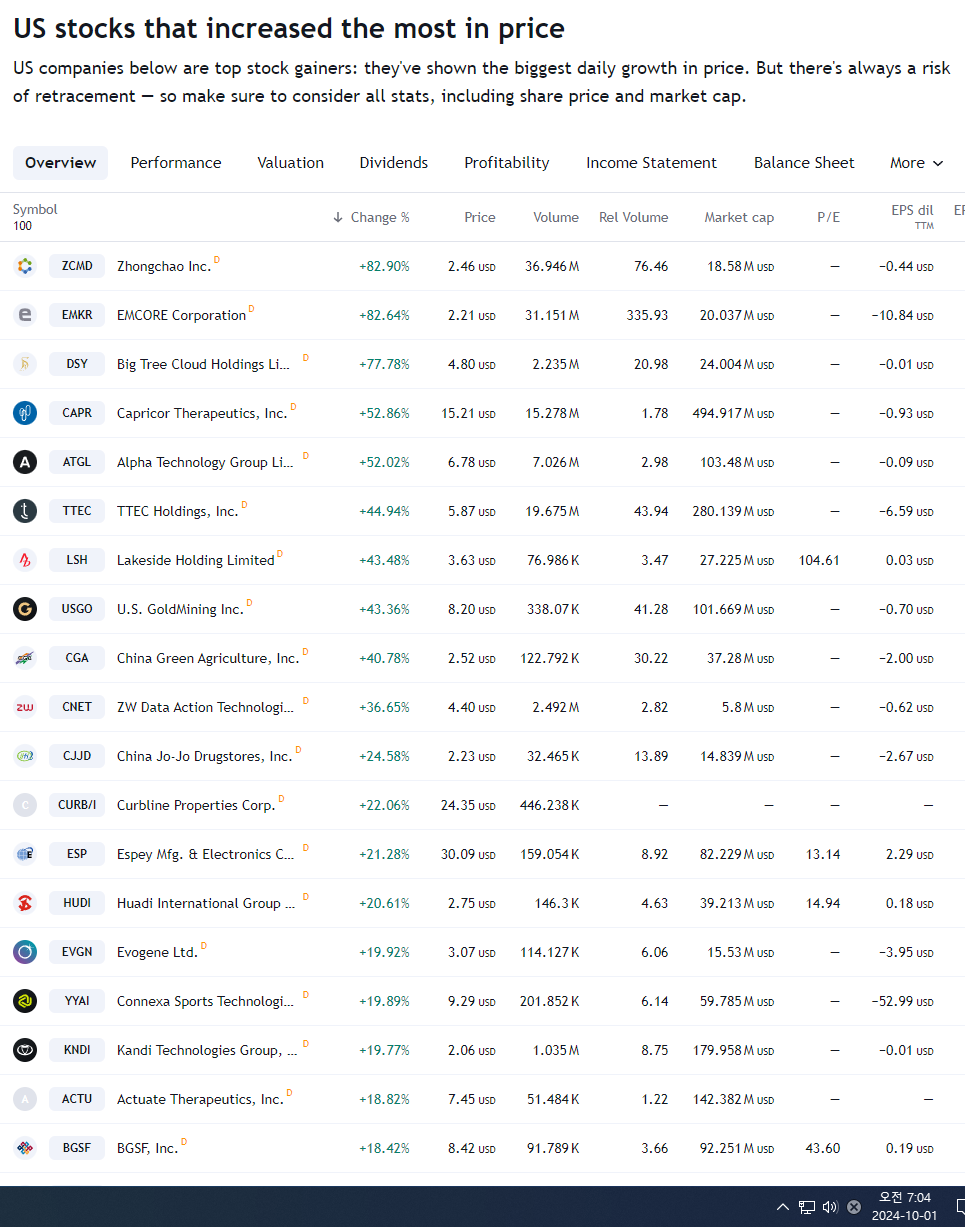This screenshot has width=965, height=1227.
Task: Click the Connexa Sports Technologies logo icon
Action: pos(25,1001)
